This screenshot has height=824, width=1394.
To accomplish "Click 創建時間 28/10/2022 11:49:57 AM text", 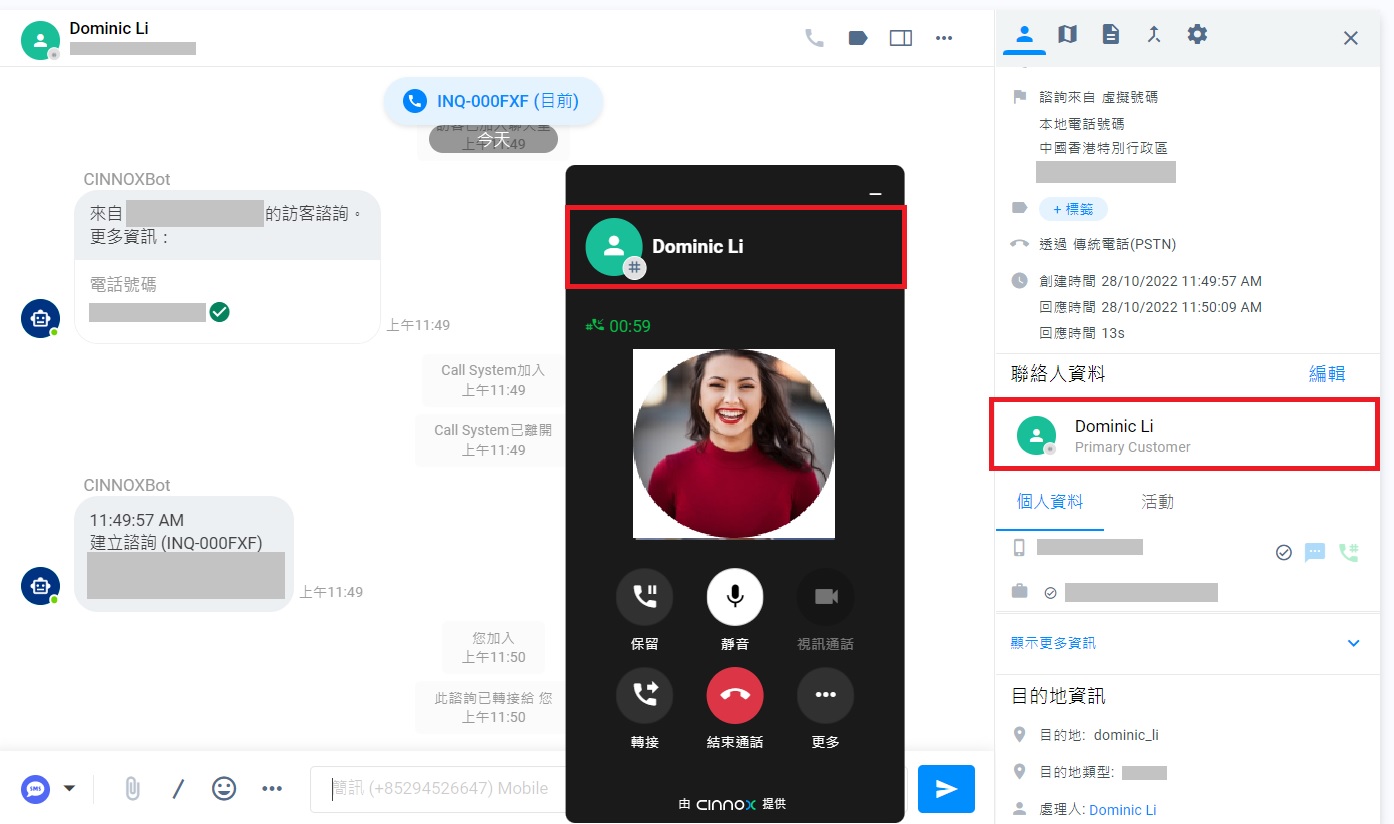I will point(1151,281).
